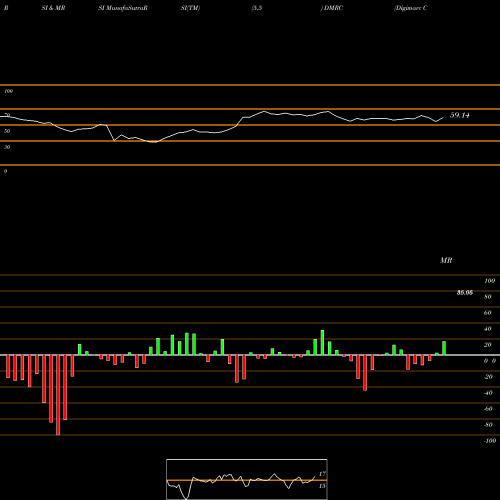Click the -100 axis label in MR panel

click(x=490, y=441)
